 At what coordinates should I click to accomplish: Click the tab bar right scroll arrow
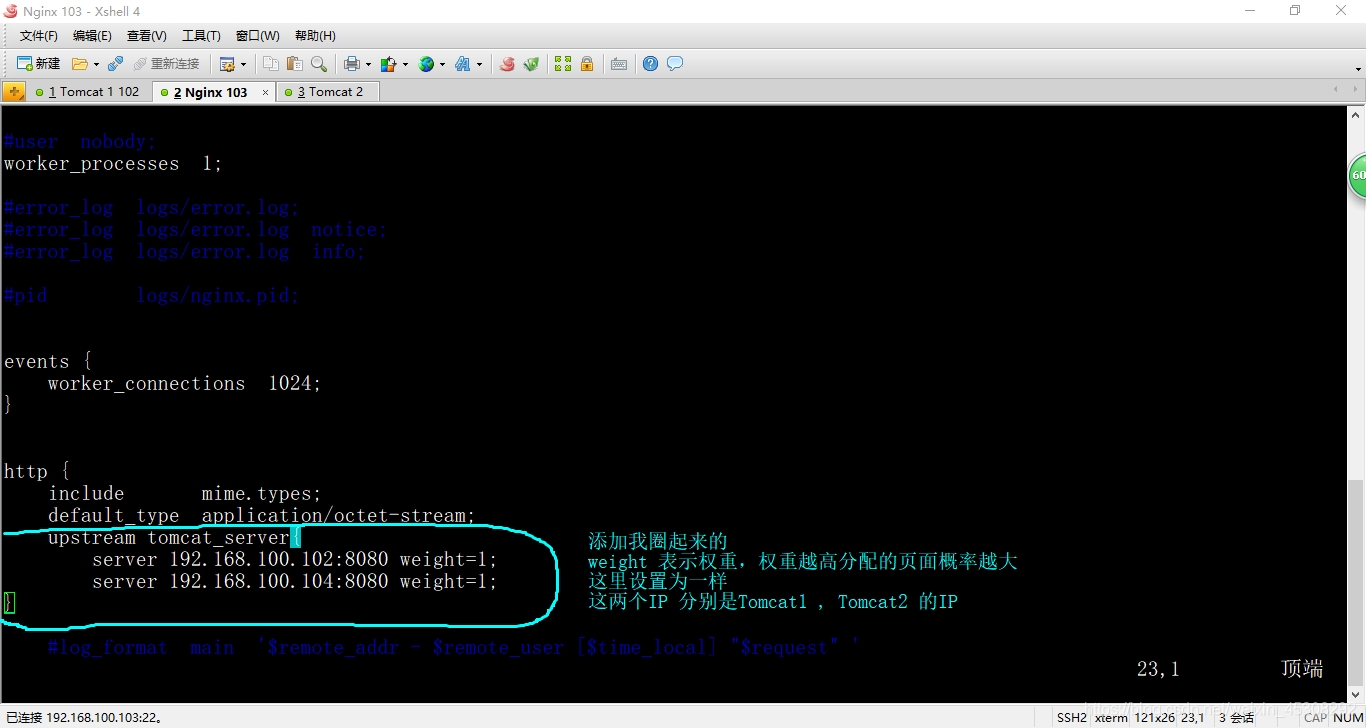click(1355, 91)
